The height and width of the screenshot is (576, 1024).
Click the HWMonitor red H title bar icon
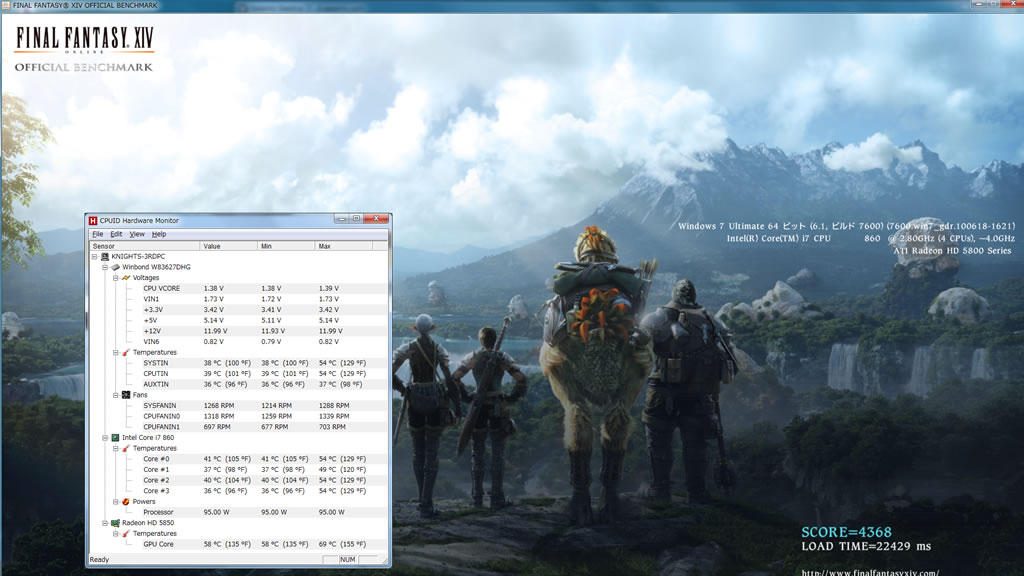pyautogui.click(x=93, y=221)
